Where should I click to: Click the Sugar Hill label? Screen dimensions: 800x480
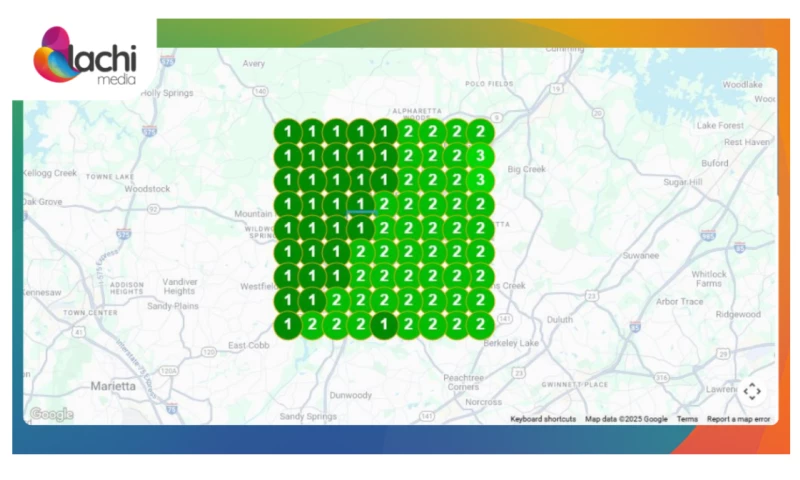683,182
